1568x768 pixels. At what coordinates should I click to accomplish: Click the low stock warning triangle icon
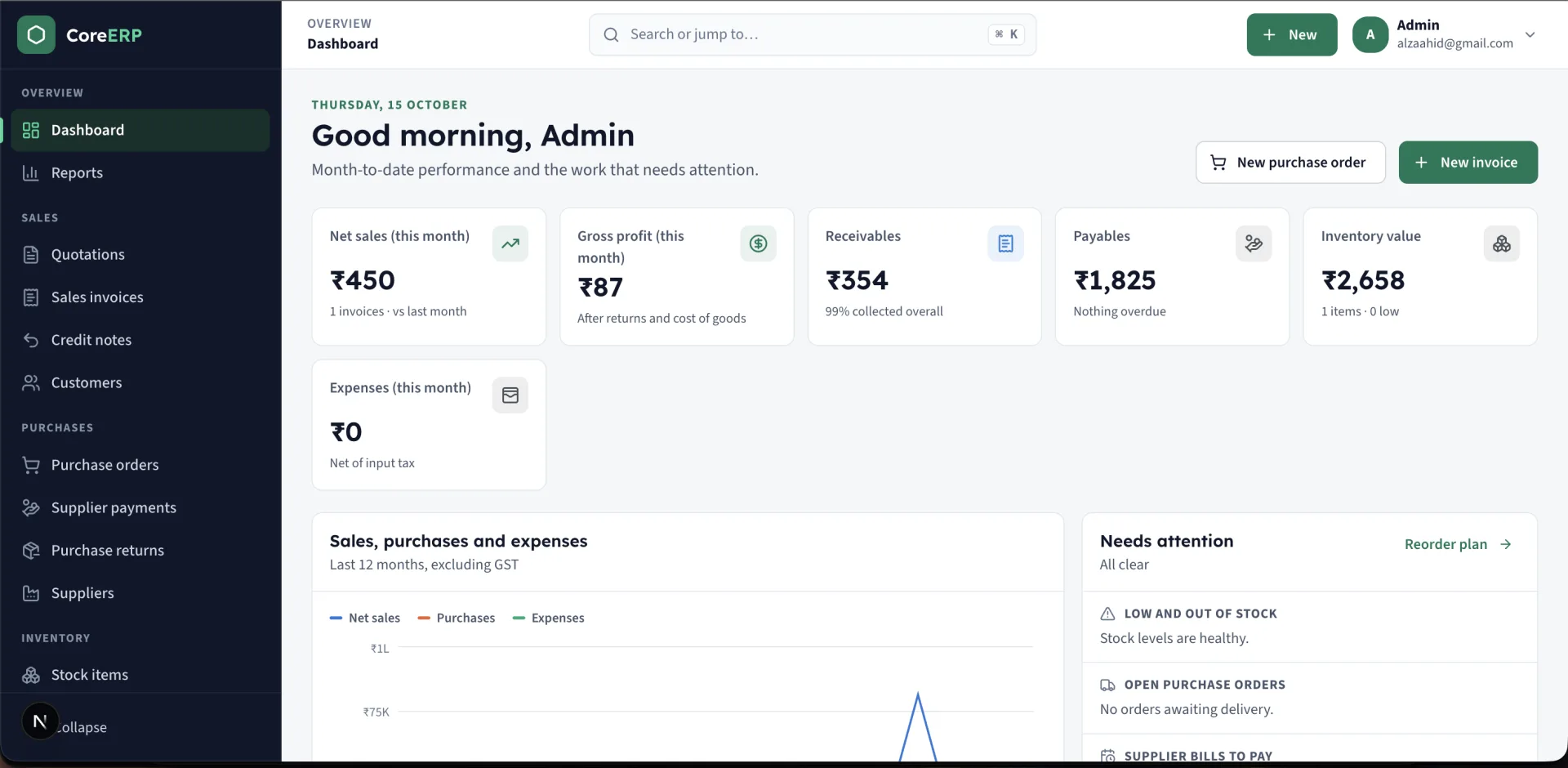(x=1107, y=614)
